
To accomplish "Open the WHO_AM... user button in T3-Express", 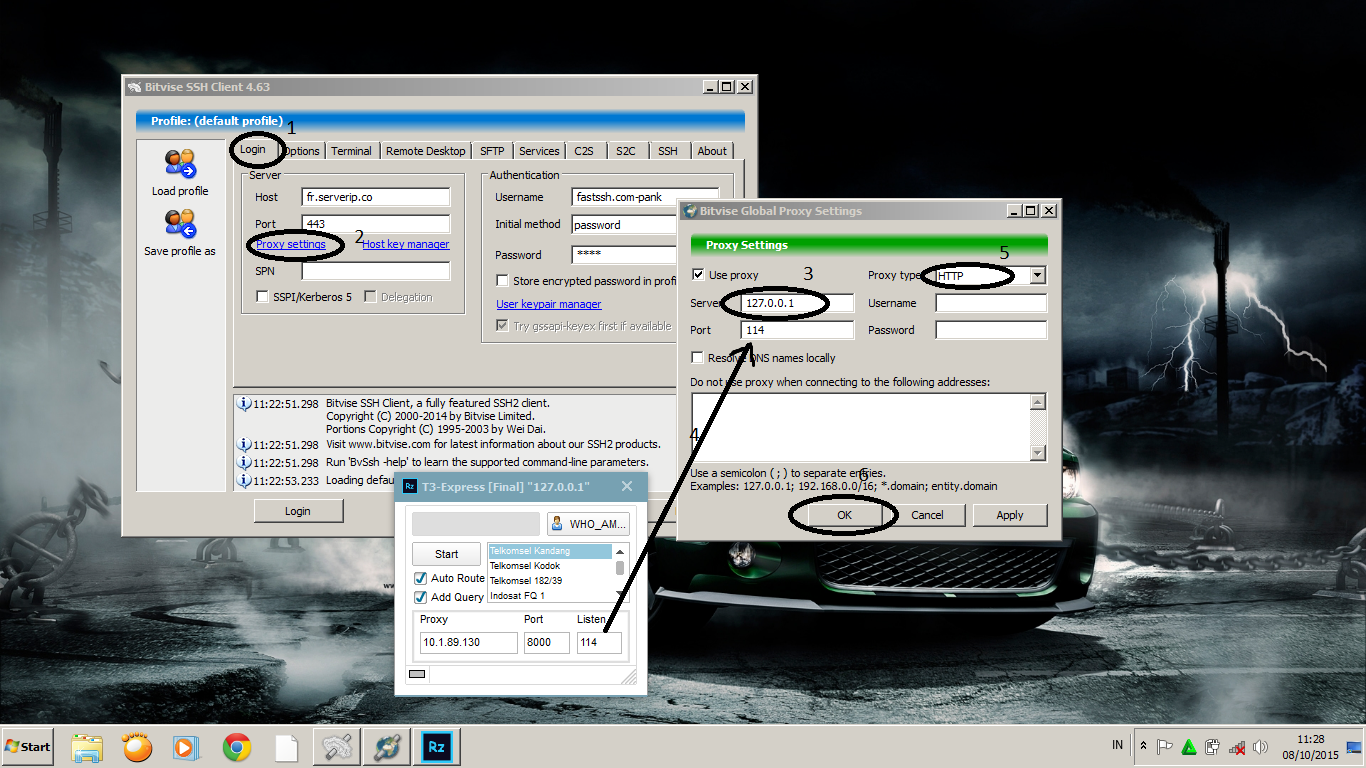I will pyautogui.click(x=588, y=523).
